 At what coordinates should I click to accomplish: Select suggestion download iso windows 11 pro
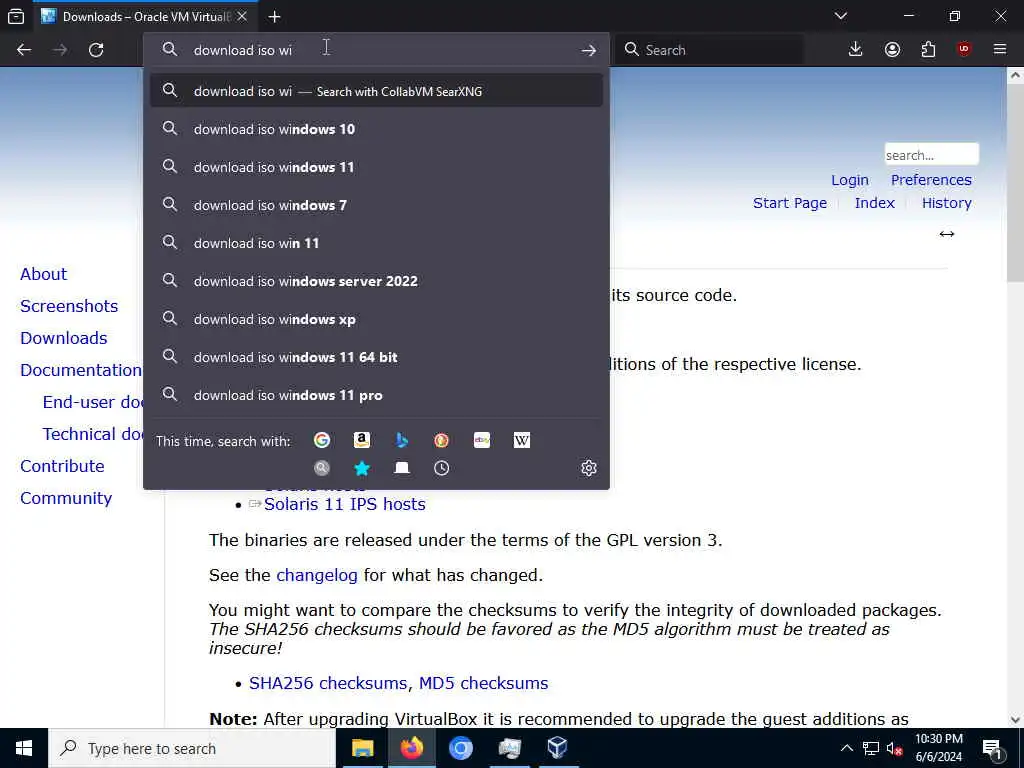coord(376,394)
